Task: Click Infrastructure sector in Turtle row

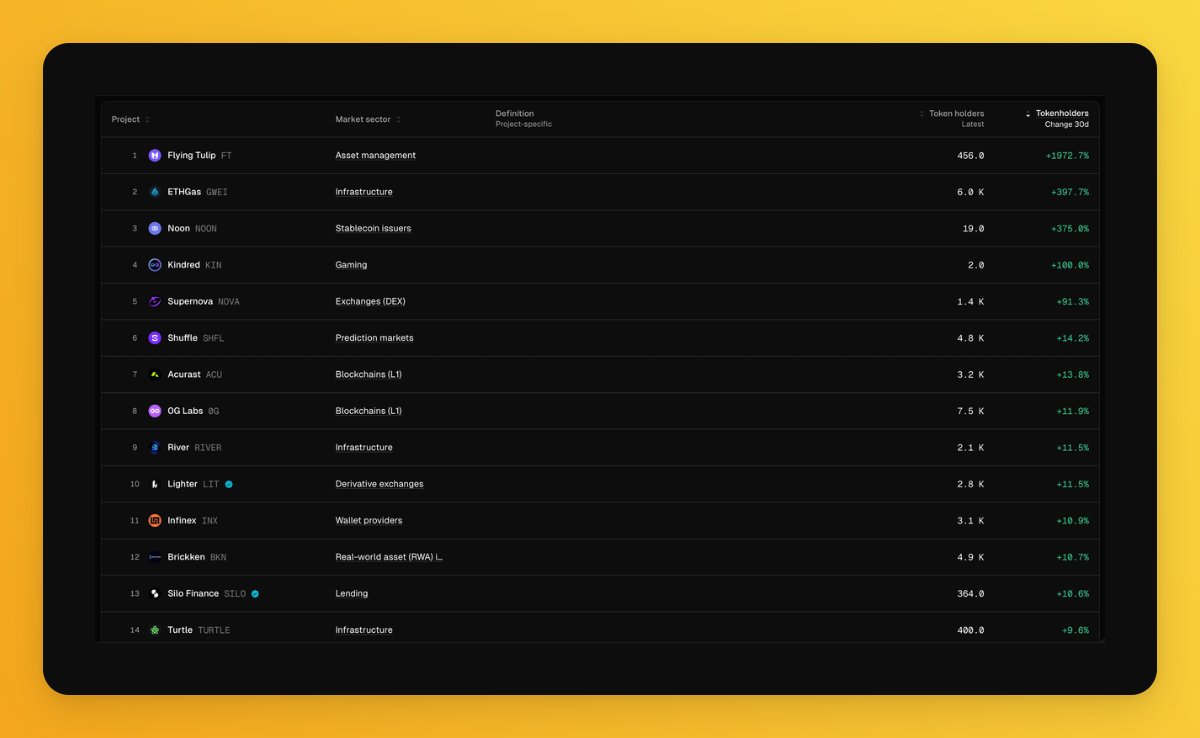Action: coord(364,630)
